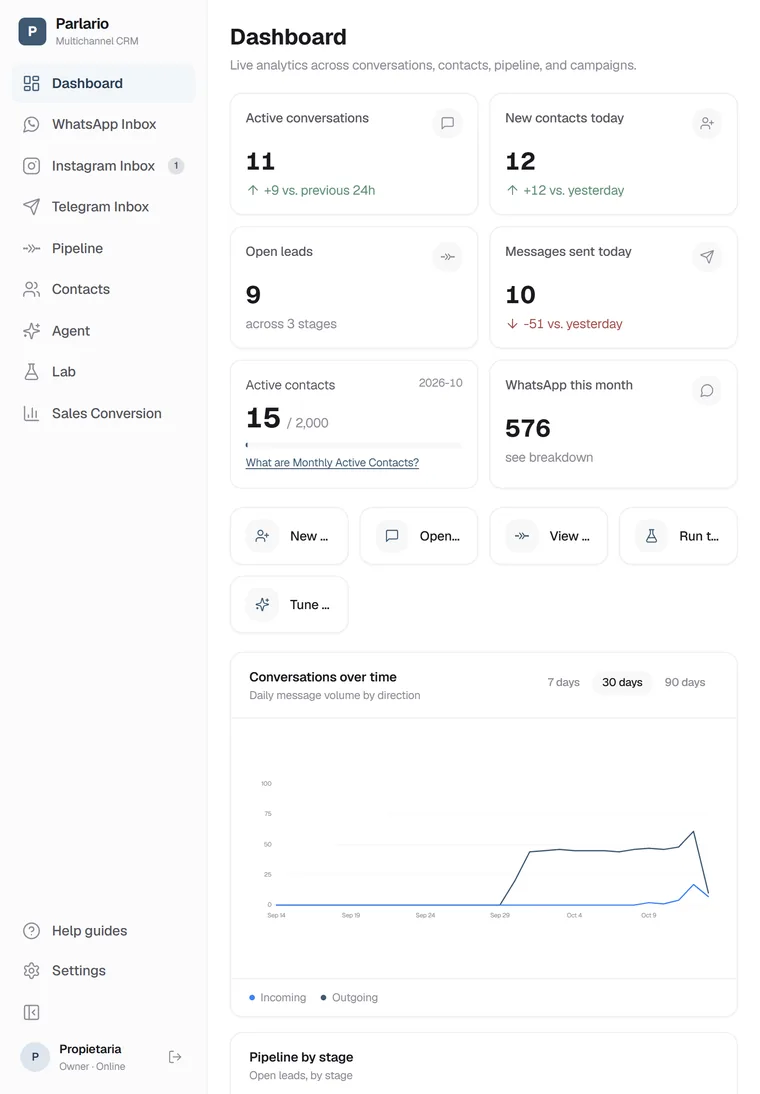Click the 'Conversations over time' heading
Viewport: 760px width, 1094px height.
323,677
